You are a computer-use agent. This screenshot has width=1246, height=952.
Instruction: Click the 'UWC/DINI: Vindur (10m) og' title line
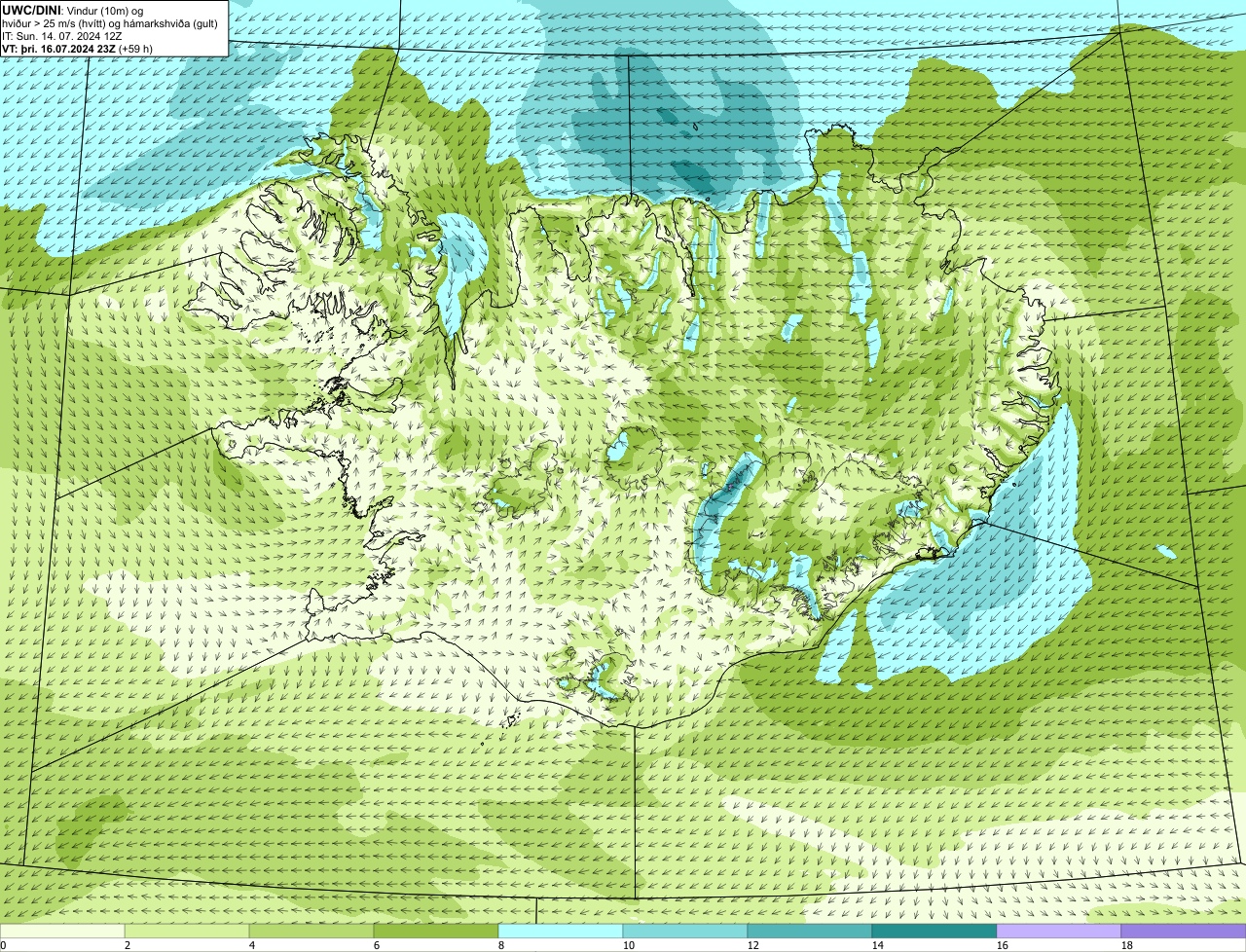pos(73,10)
